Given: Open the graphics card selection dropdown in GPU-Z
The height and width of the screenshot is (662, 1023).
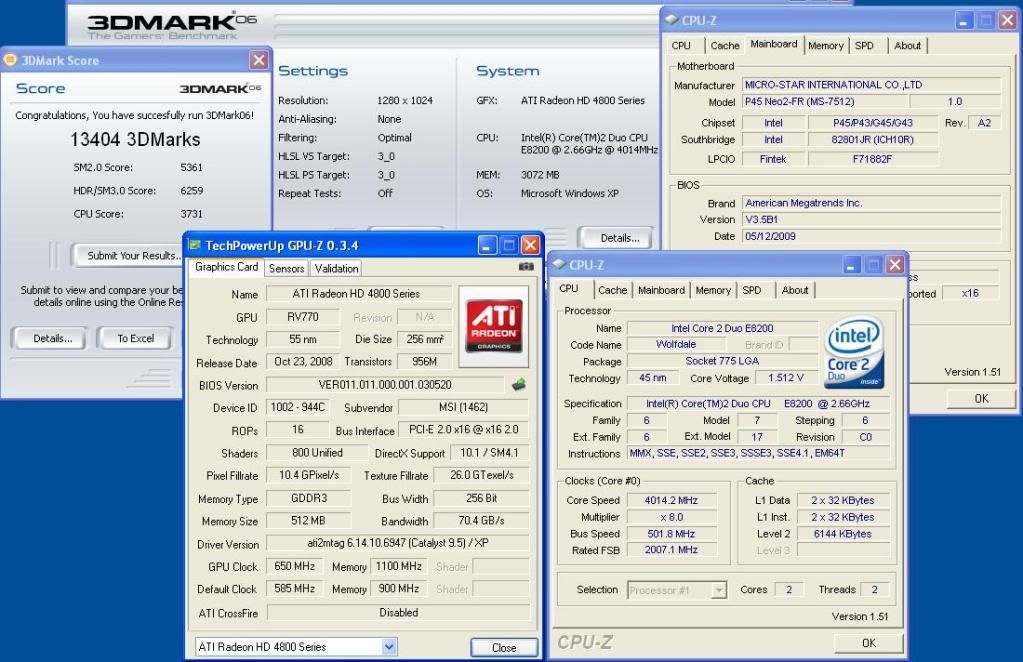Looking at the screenshot, I should coord(389,647).
